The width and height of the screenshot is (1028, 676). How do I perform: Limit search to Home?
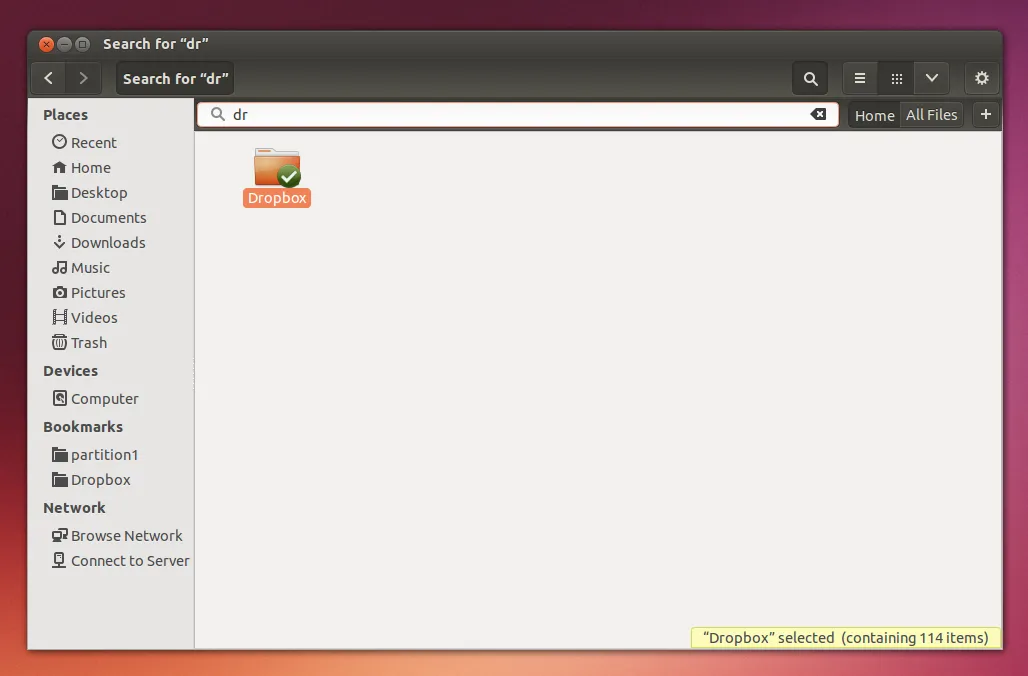(874, 115)
